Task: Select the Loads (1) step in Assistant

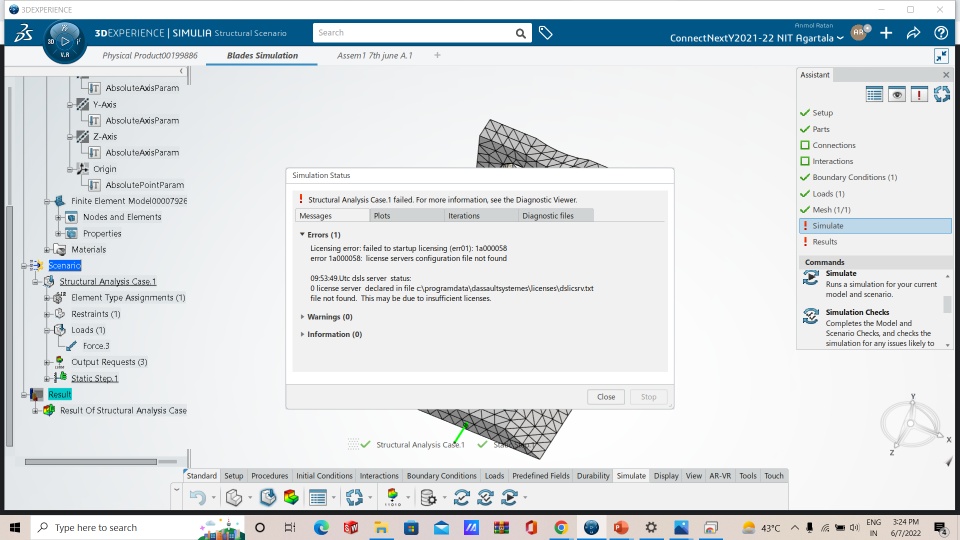Action: [x=828, y=193]
